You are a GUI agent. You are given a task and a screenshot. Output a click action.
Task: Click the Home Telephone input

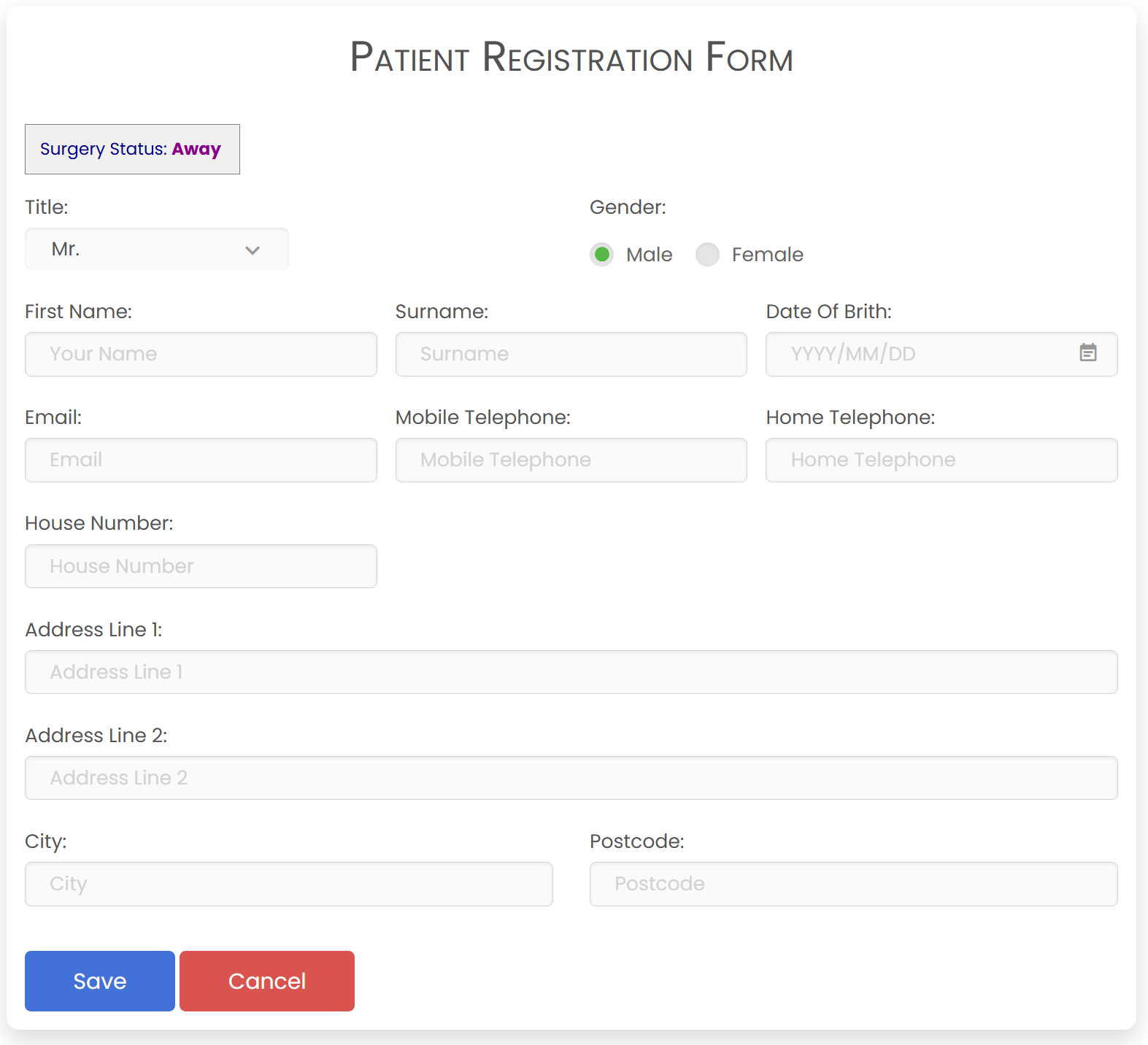point(941,460)
